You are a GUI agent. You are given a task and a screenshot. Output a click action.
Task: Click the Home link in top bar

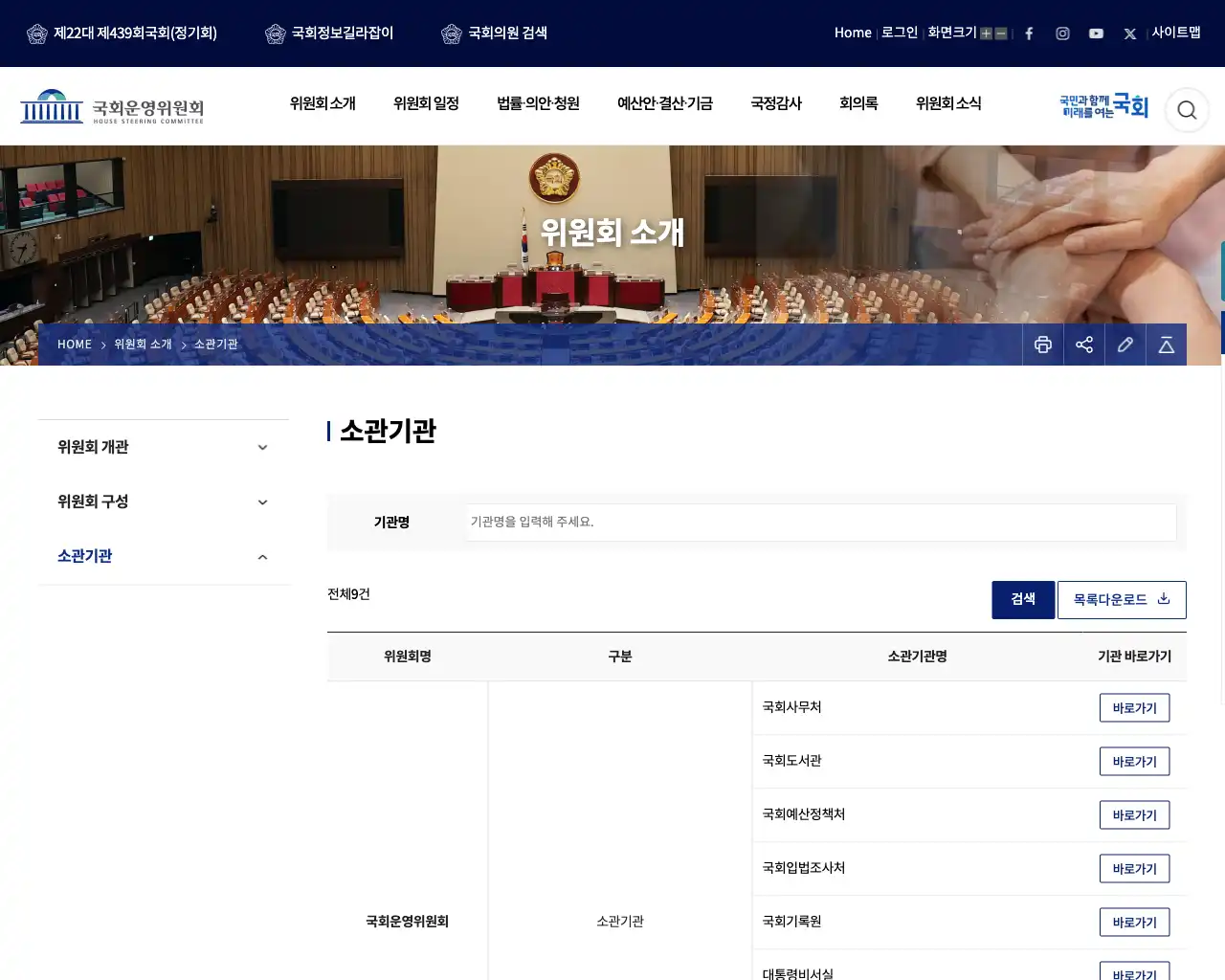[x=853, y=33]
